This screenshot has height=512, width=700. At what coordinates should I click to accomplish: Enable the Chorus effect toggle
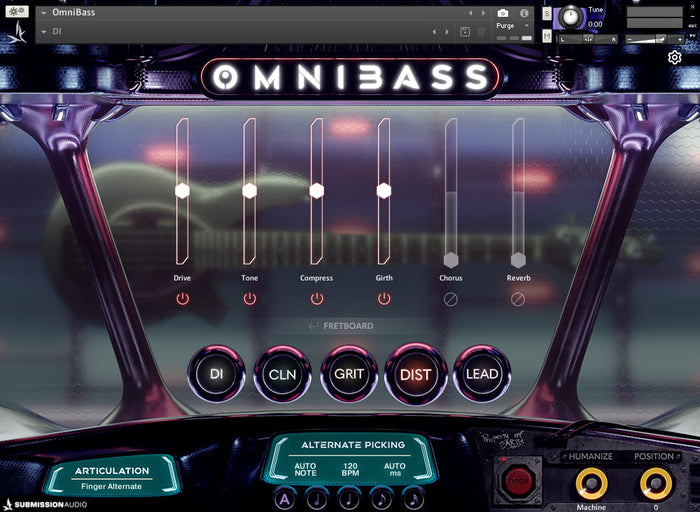(x=451, y=299)
